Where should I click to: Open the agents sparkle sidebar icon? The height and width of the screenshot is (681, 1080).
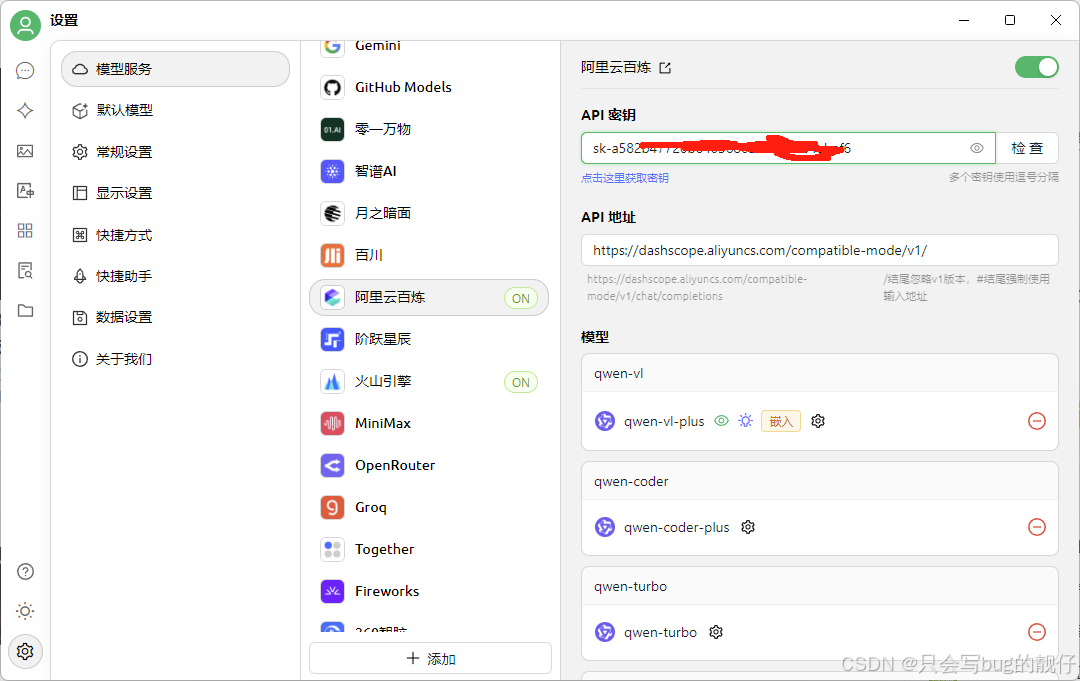pos(25,111)
